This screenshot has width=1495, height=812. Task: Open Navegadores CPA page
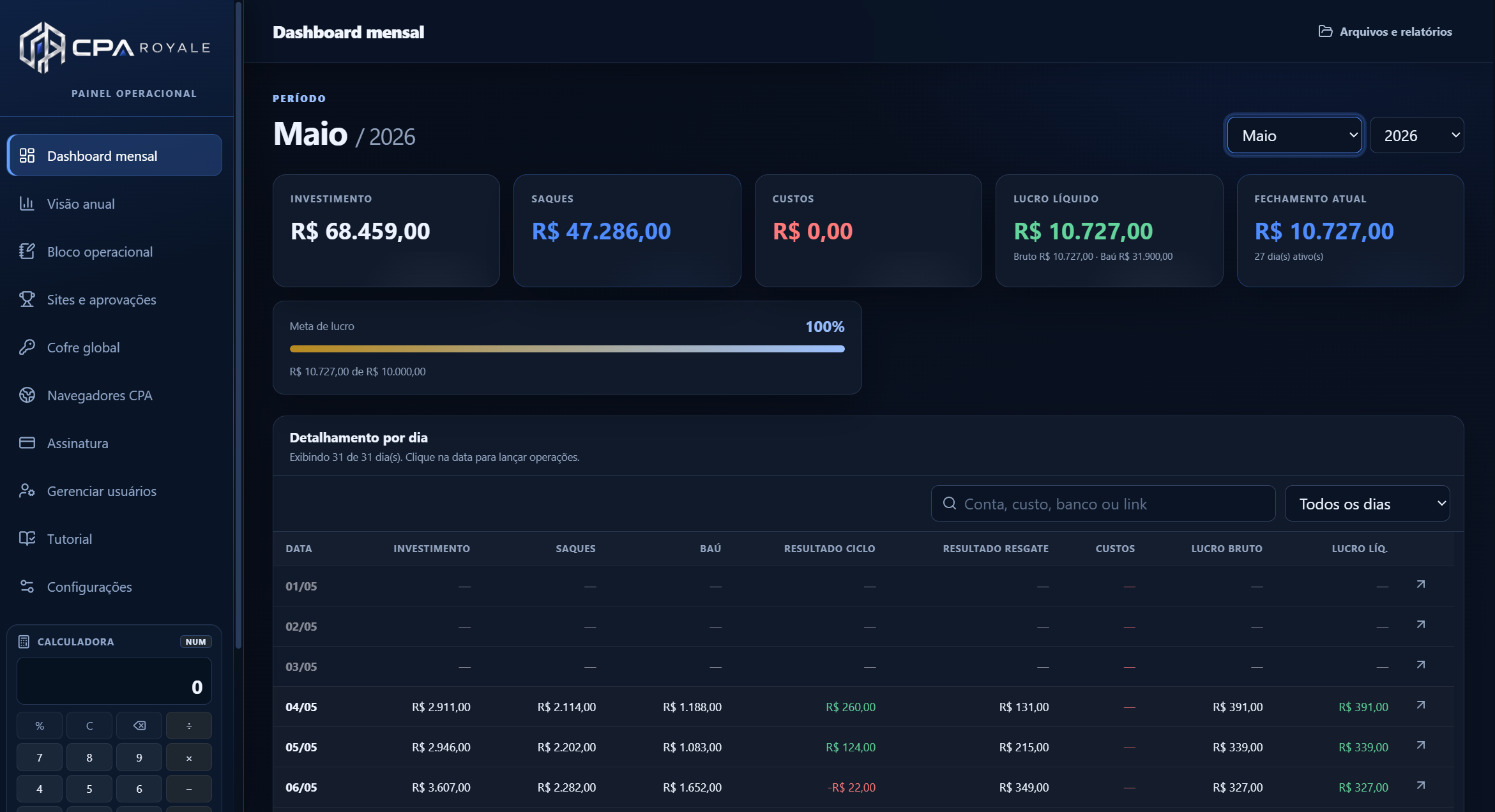115,395
